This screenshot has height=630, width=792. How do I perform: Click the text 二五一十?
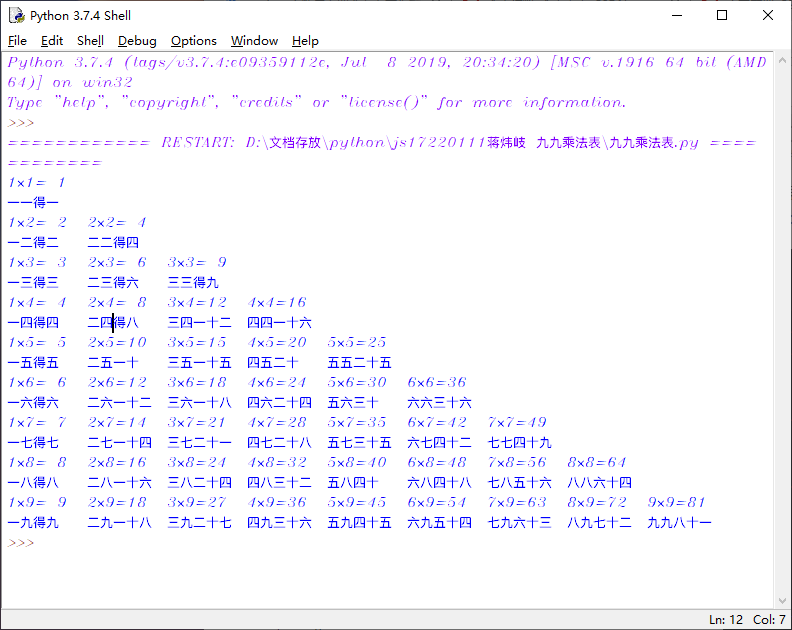click(x=113, y=362)
